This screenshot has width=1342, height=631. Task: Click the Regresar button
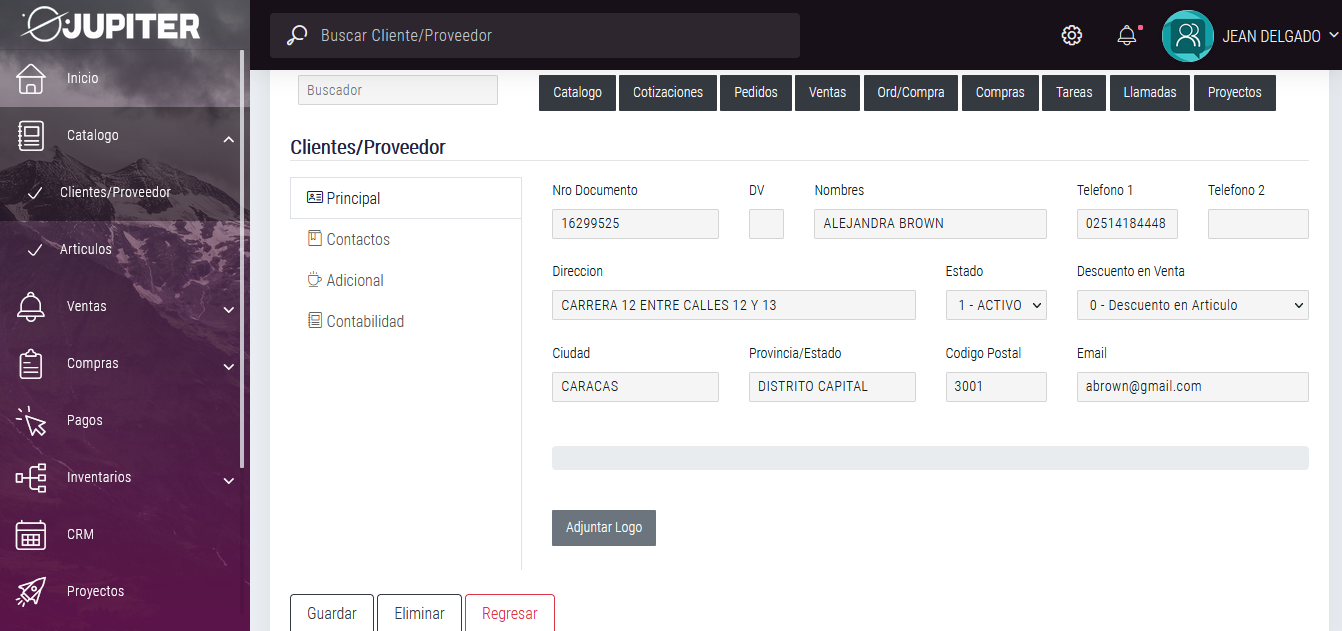510,613
